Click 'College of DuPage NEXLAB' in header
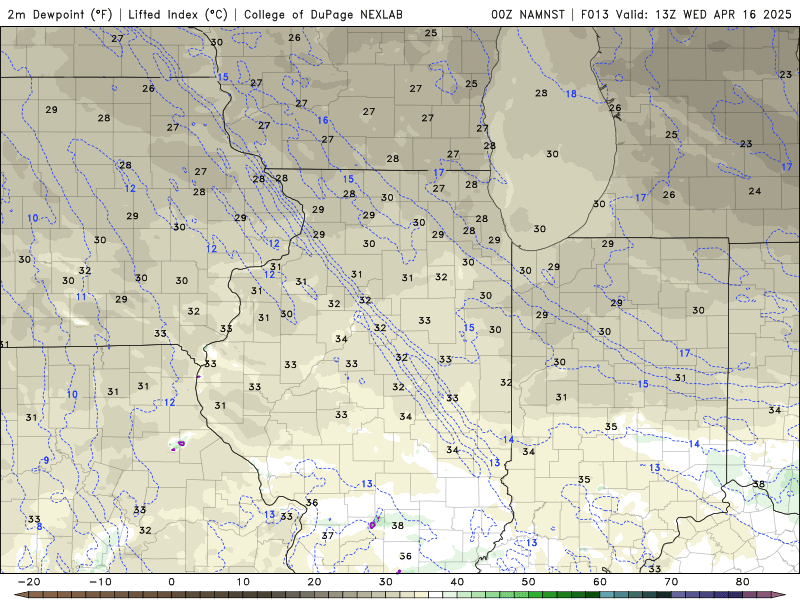Screen dimensions: 800x600 pyautogui.click(x=323, y=15)
